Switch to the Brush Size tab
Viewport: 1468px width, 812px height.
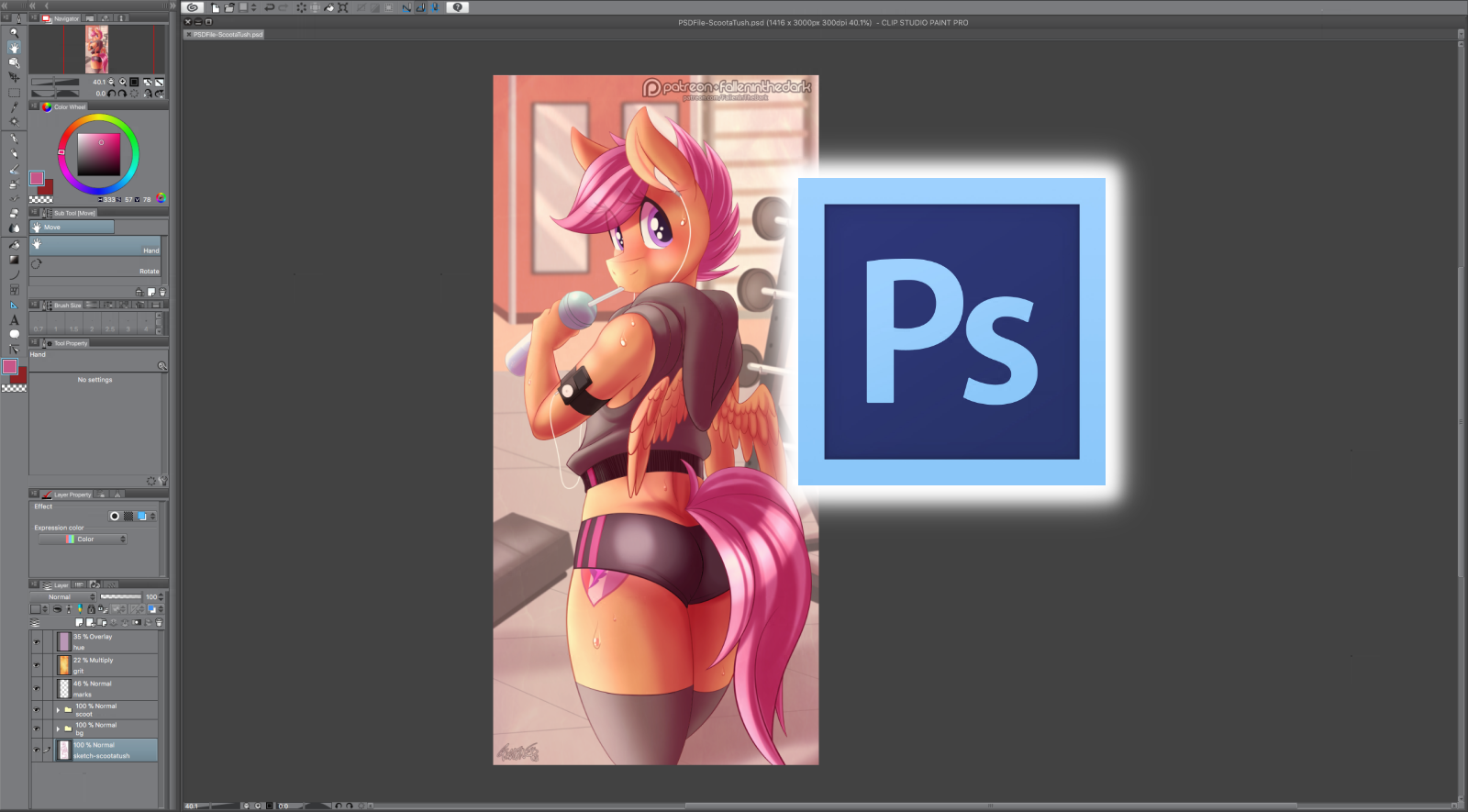62,306
